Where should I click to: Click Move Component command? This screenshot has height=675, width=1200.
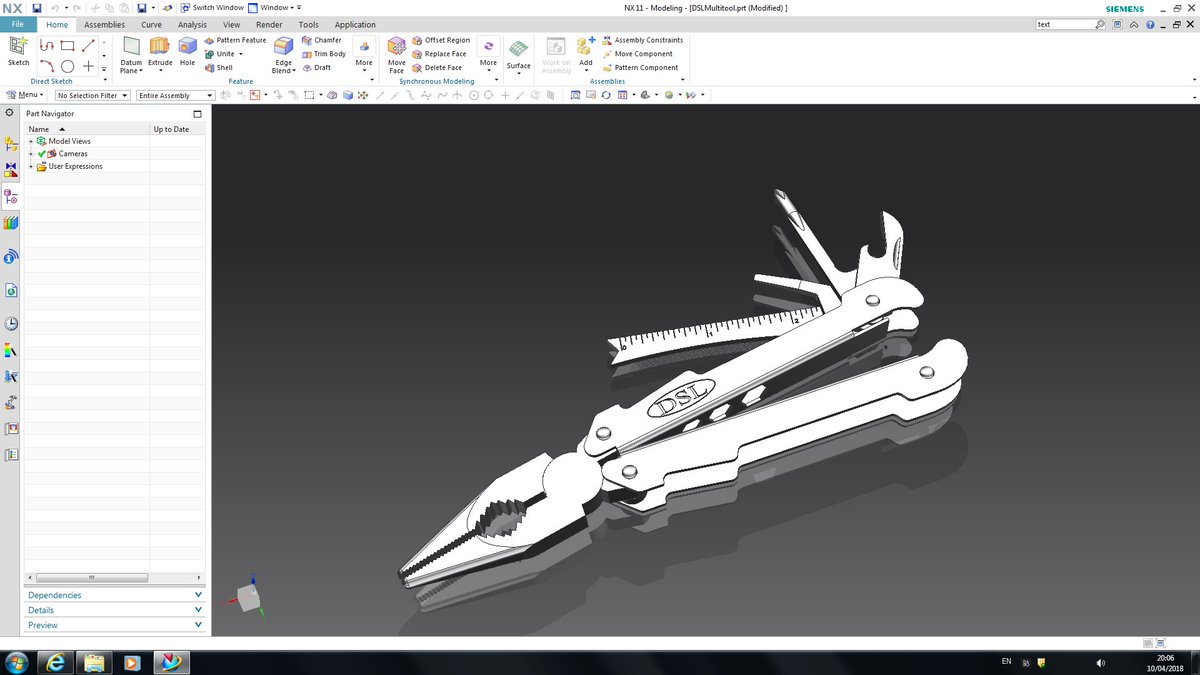coord(637,54)
